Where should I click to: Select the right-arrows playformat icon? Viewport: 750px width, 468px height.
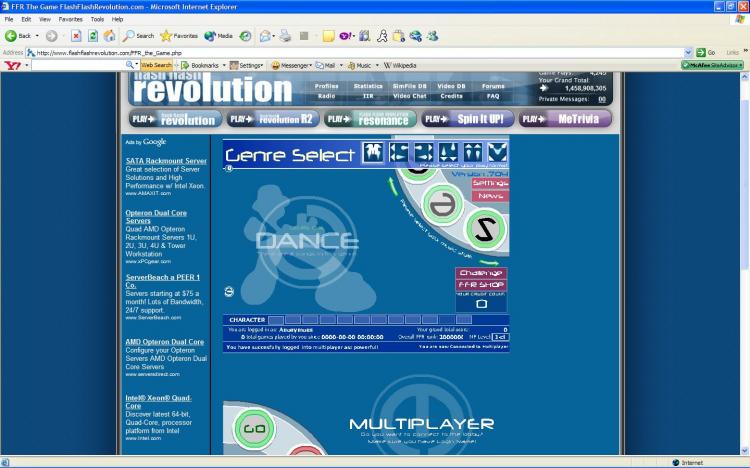point(423,153)
